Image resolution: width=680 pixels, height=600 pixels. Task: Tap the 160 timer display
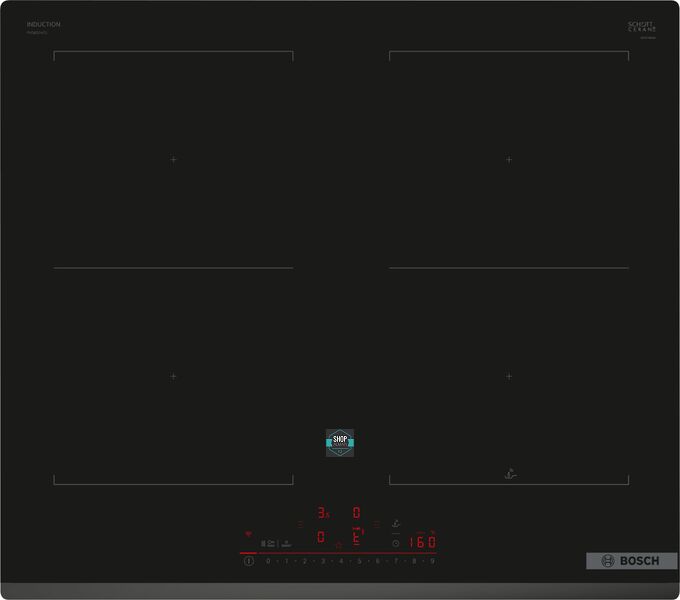pyautogui.click(x=423, y=542)
